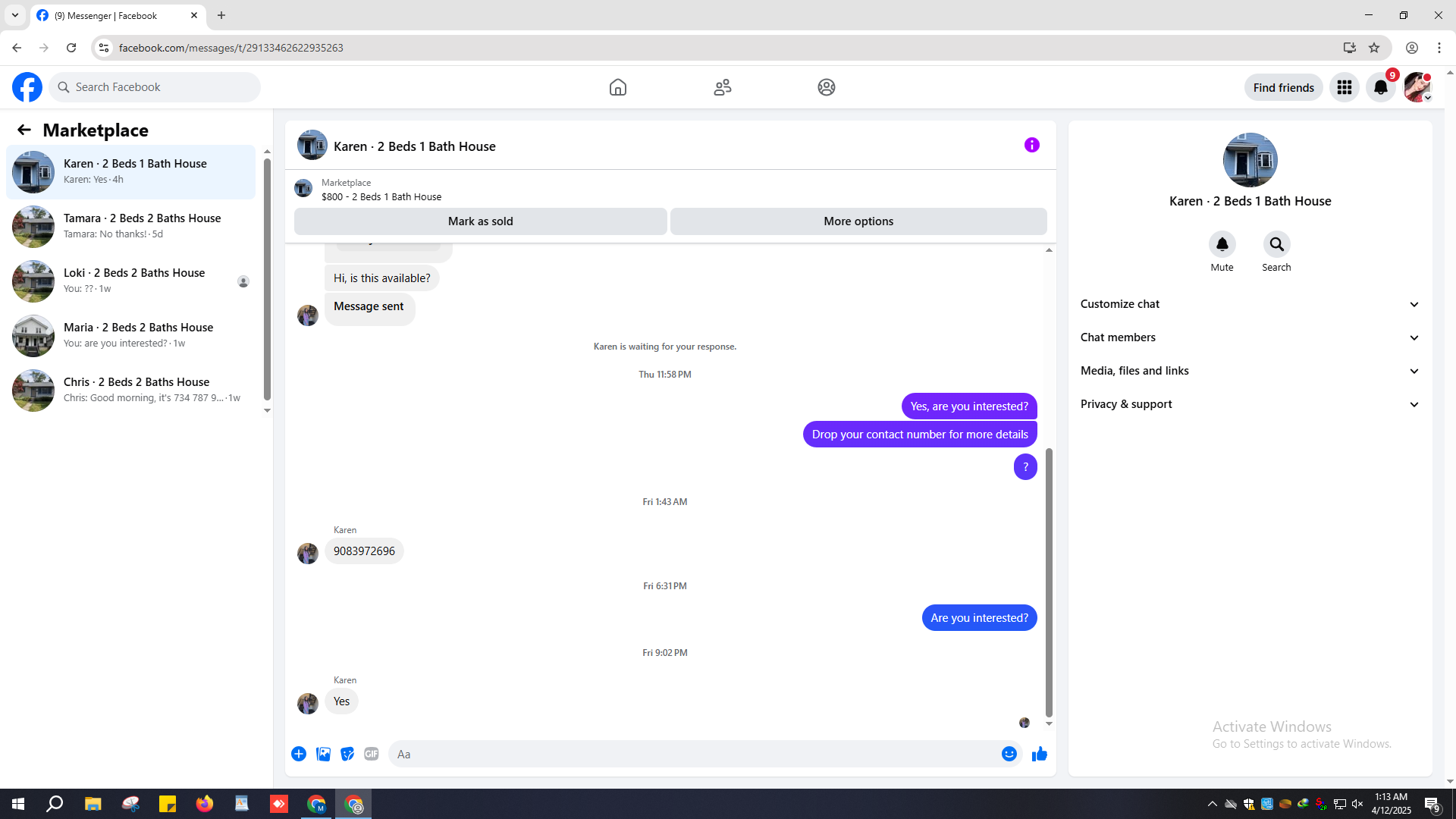Open the emoji picker

pyautogui.click(x=1009, y=754)
